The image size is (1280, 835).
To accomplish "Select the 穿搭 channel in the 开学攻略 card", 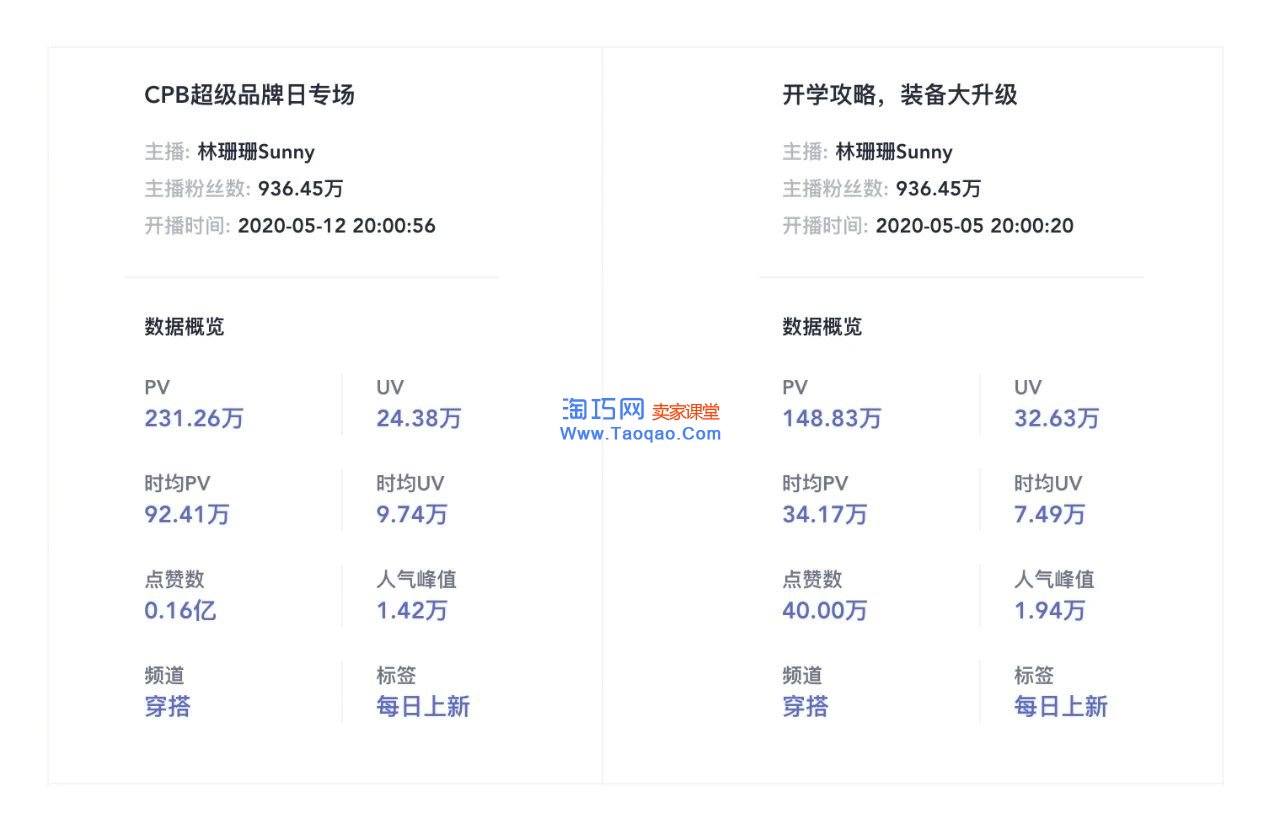I will pyautogui.click(x=805, y=707).
